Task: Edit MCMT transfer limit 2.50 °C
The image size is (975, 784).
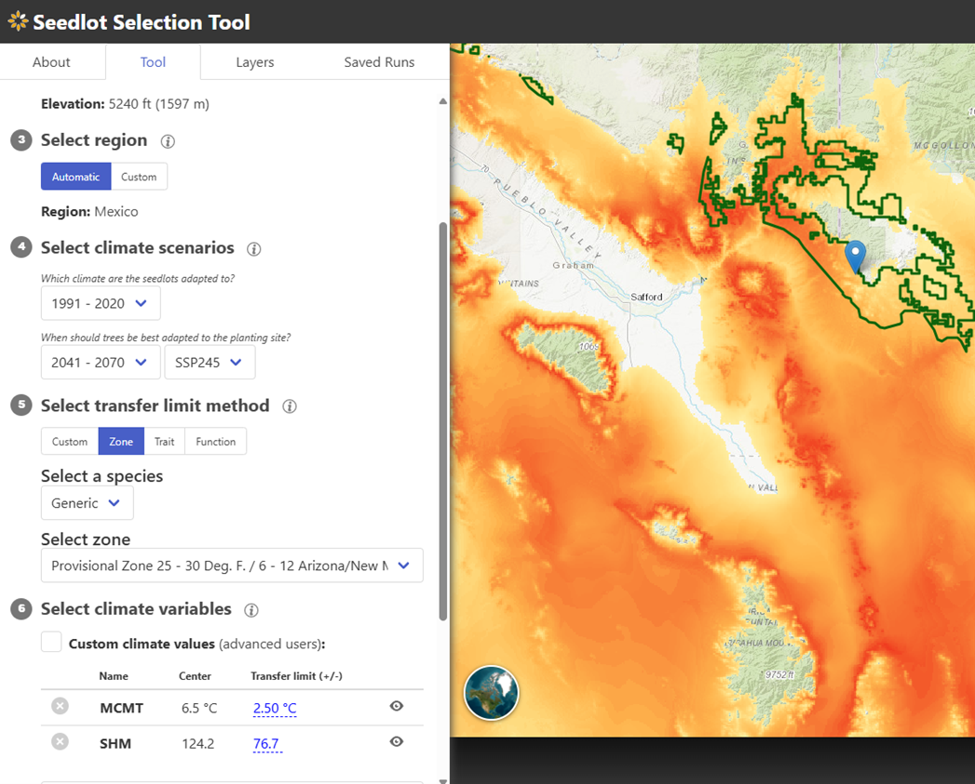Action: 275,708
